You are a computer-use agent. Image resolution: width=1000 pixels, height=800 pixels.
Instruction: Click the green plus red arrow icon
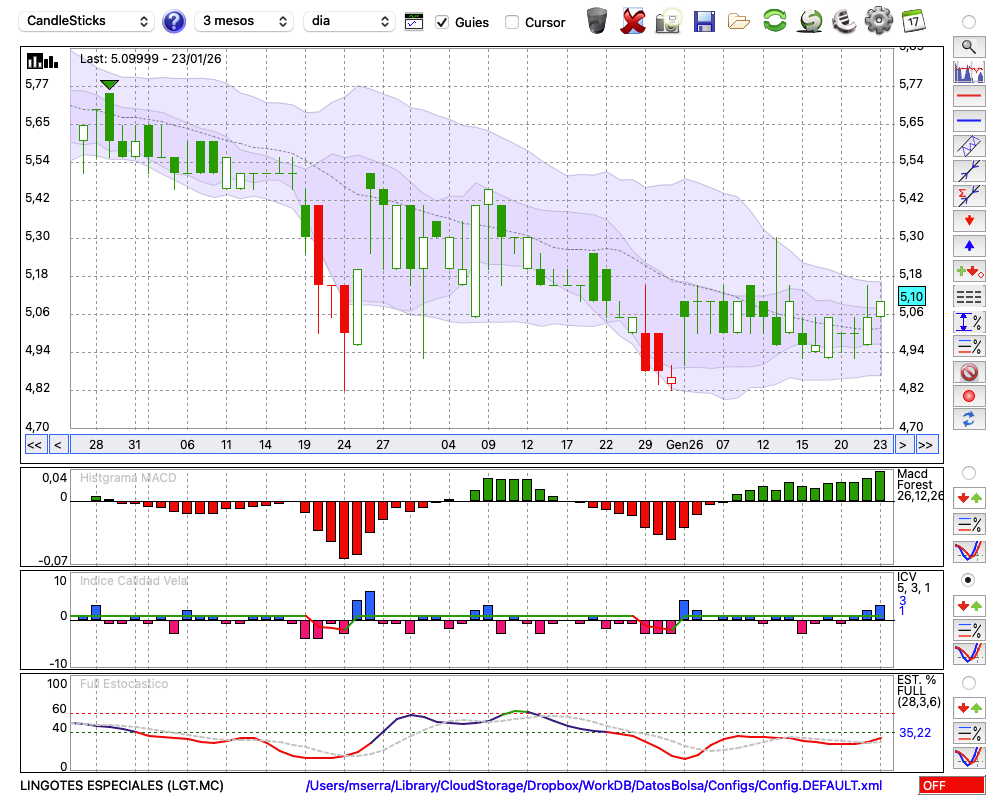[x=969, y=272]
